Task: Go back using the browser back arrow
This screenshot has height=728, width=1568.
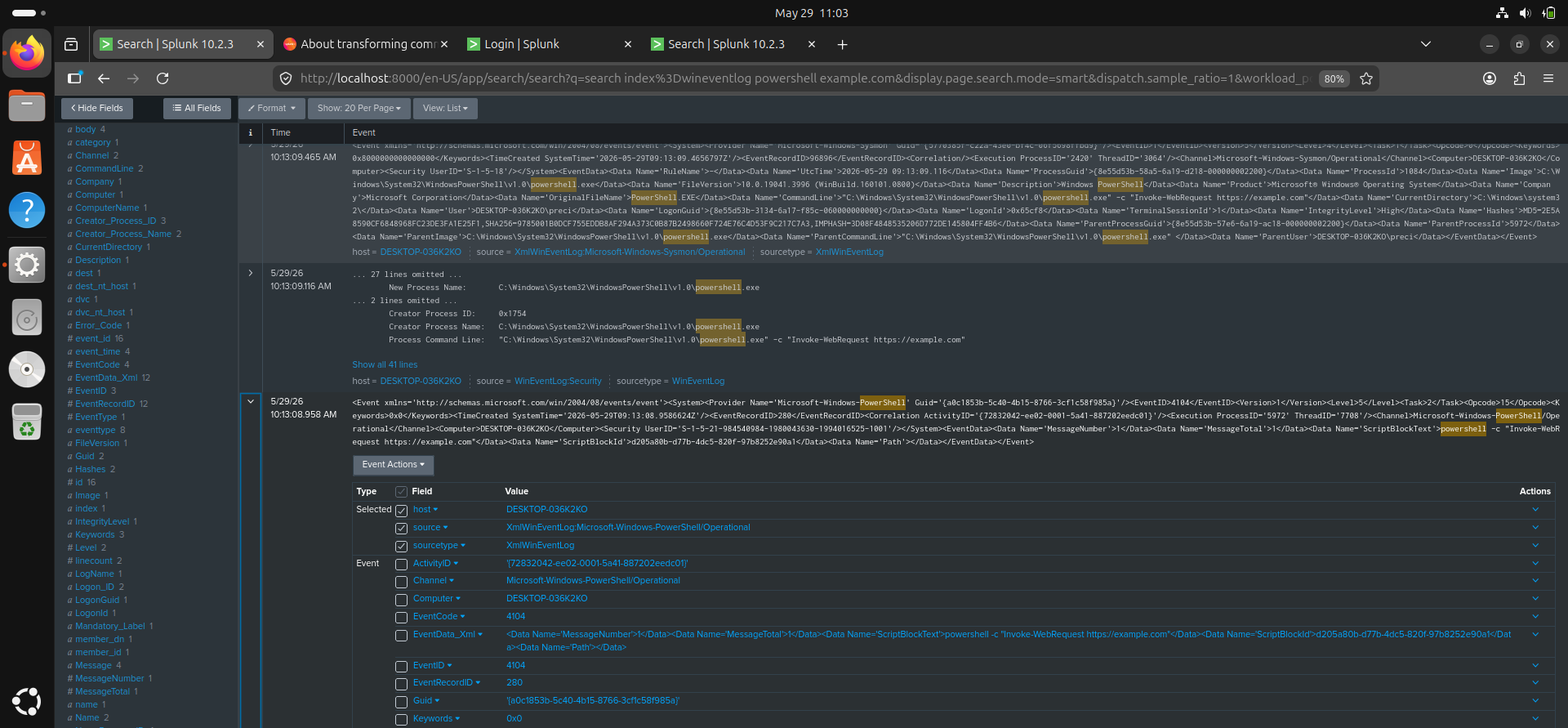Action: 104,78
